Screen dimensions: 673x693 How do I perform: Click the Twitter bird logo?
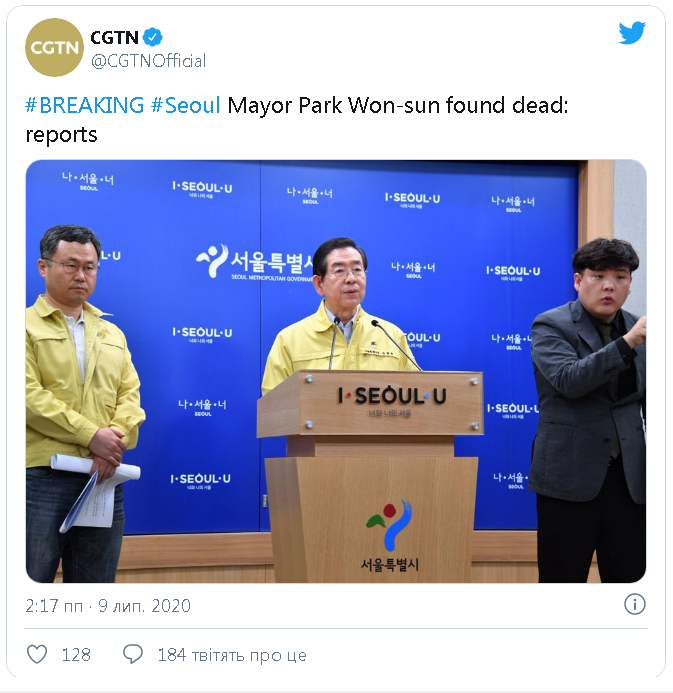pos(632,33)
